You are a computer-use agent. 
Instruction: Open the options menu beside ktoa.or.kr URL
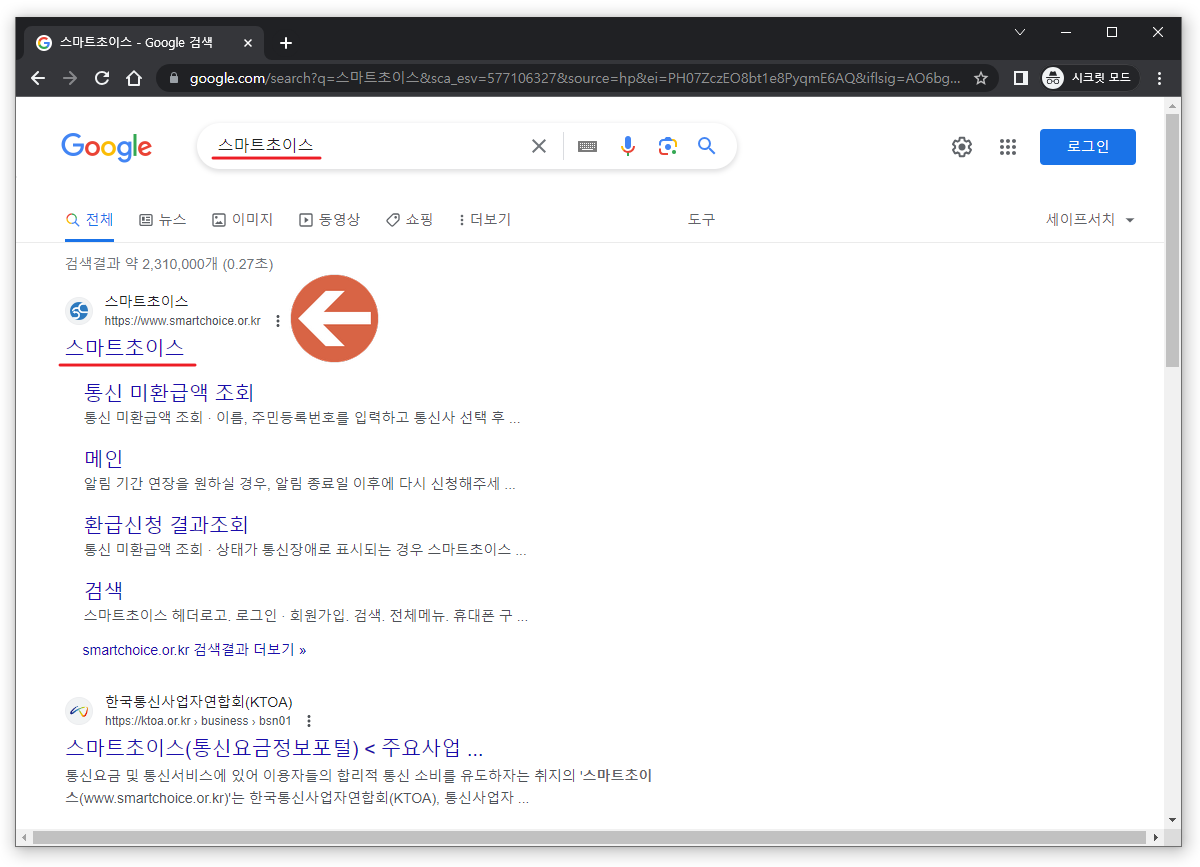(x=309, y=721)
